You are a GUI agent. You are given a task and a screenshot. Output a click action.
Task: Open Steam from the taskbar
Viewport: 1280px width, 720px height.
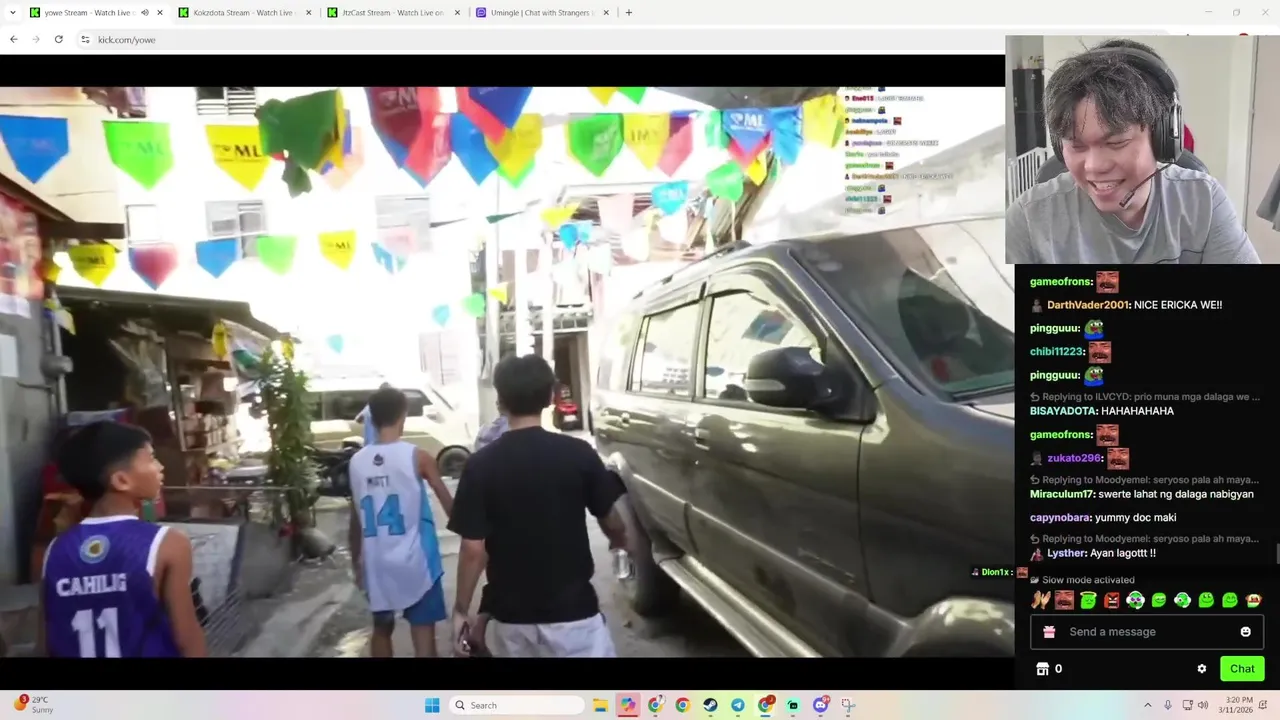tap(710, 705)
